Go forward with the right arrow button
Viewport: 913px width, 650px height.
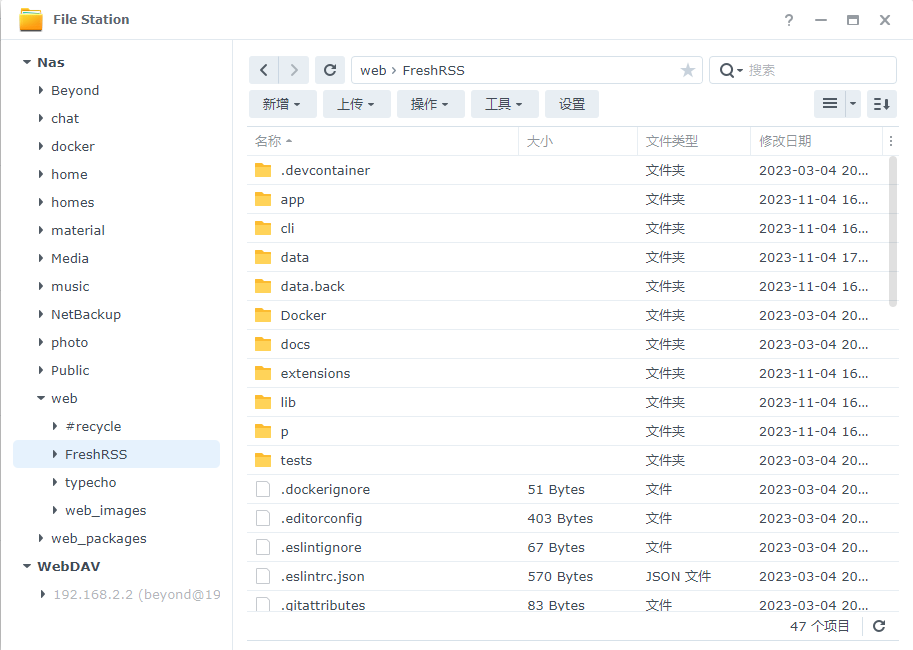(x=293, y=70)
